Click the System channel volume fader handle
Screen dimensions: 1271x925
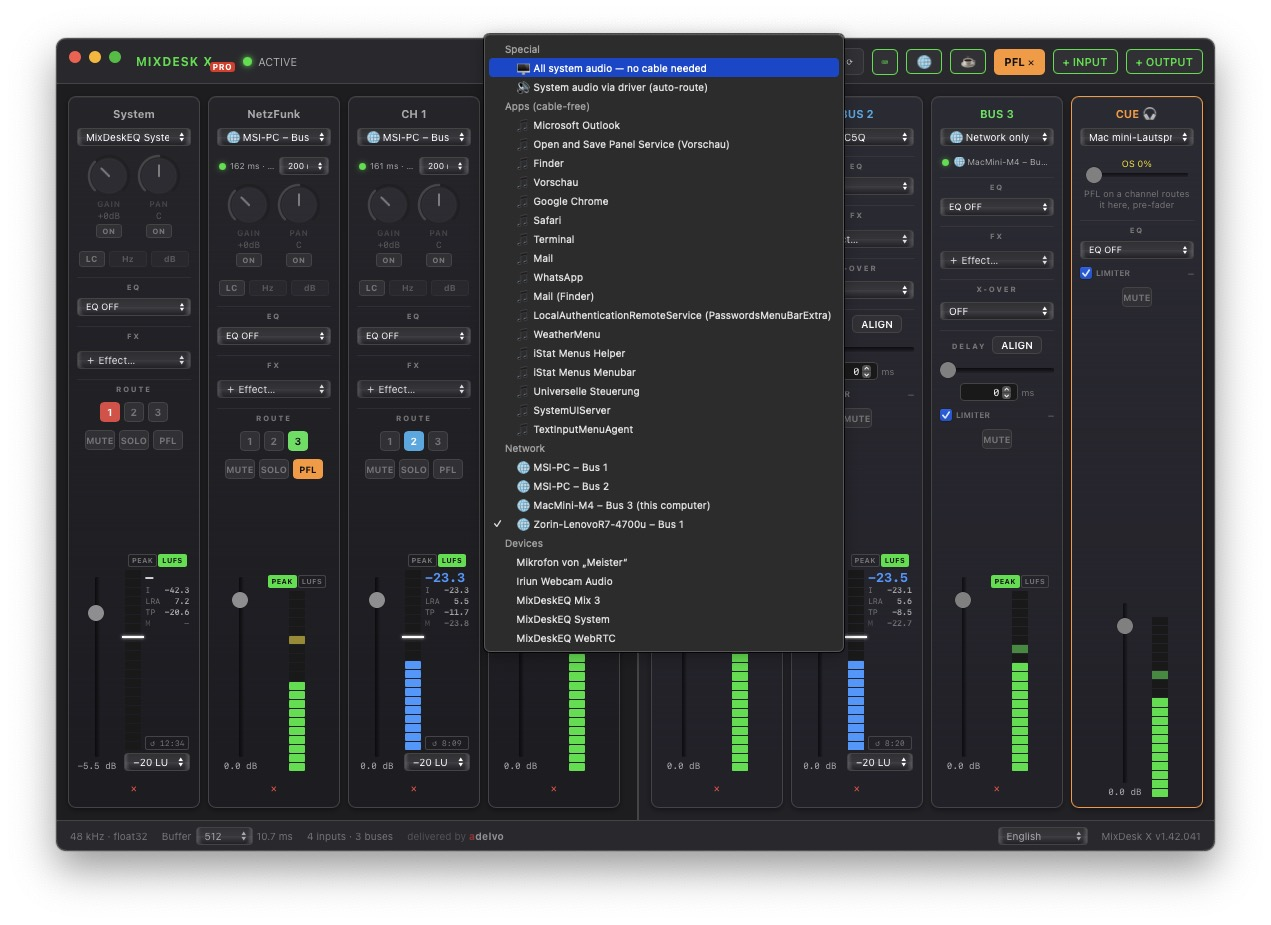click(x=96, y=613)
